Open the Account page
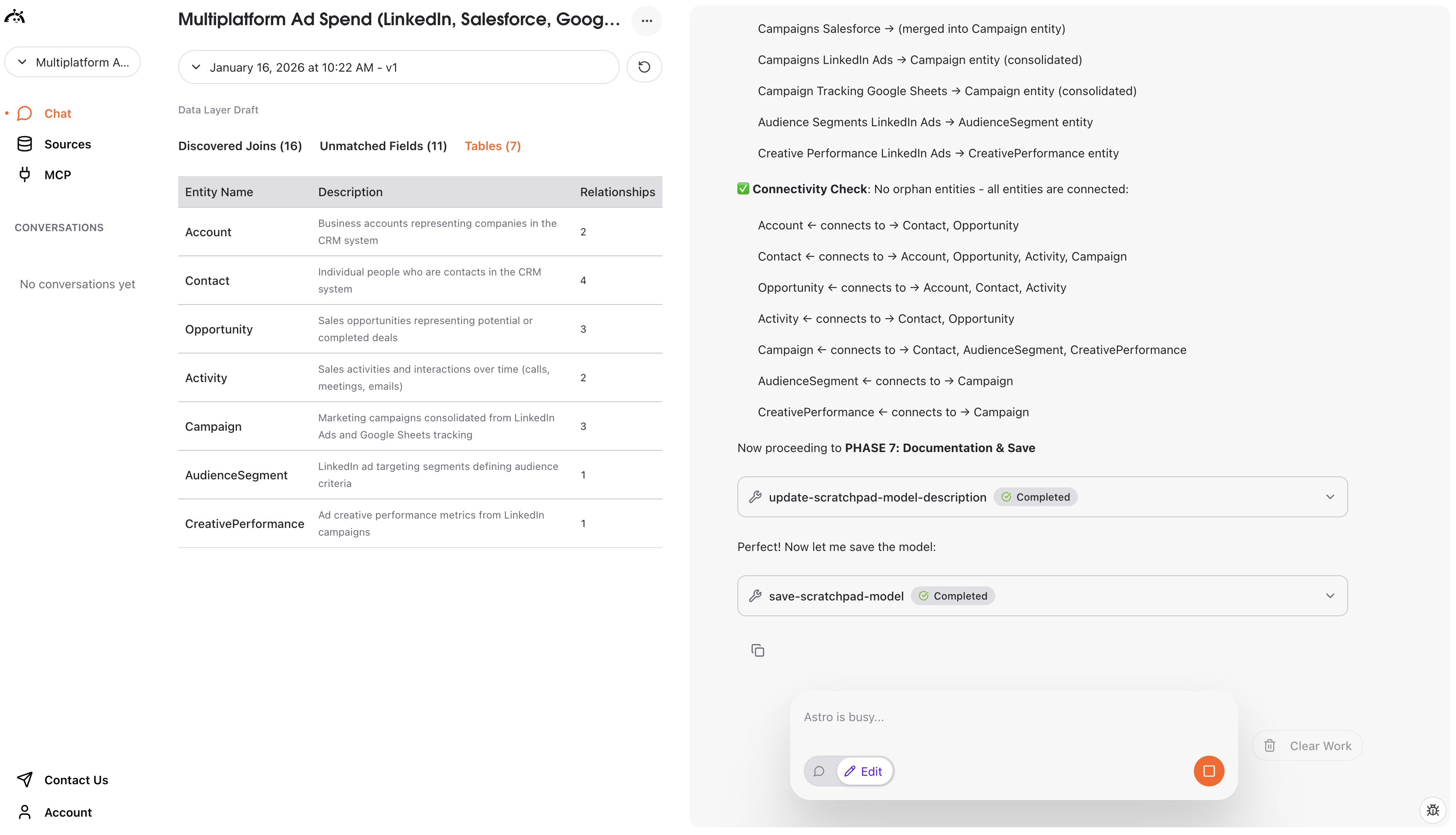The image size is (1456, 835). click(x=68, y=812)
